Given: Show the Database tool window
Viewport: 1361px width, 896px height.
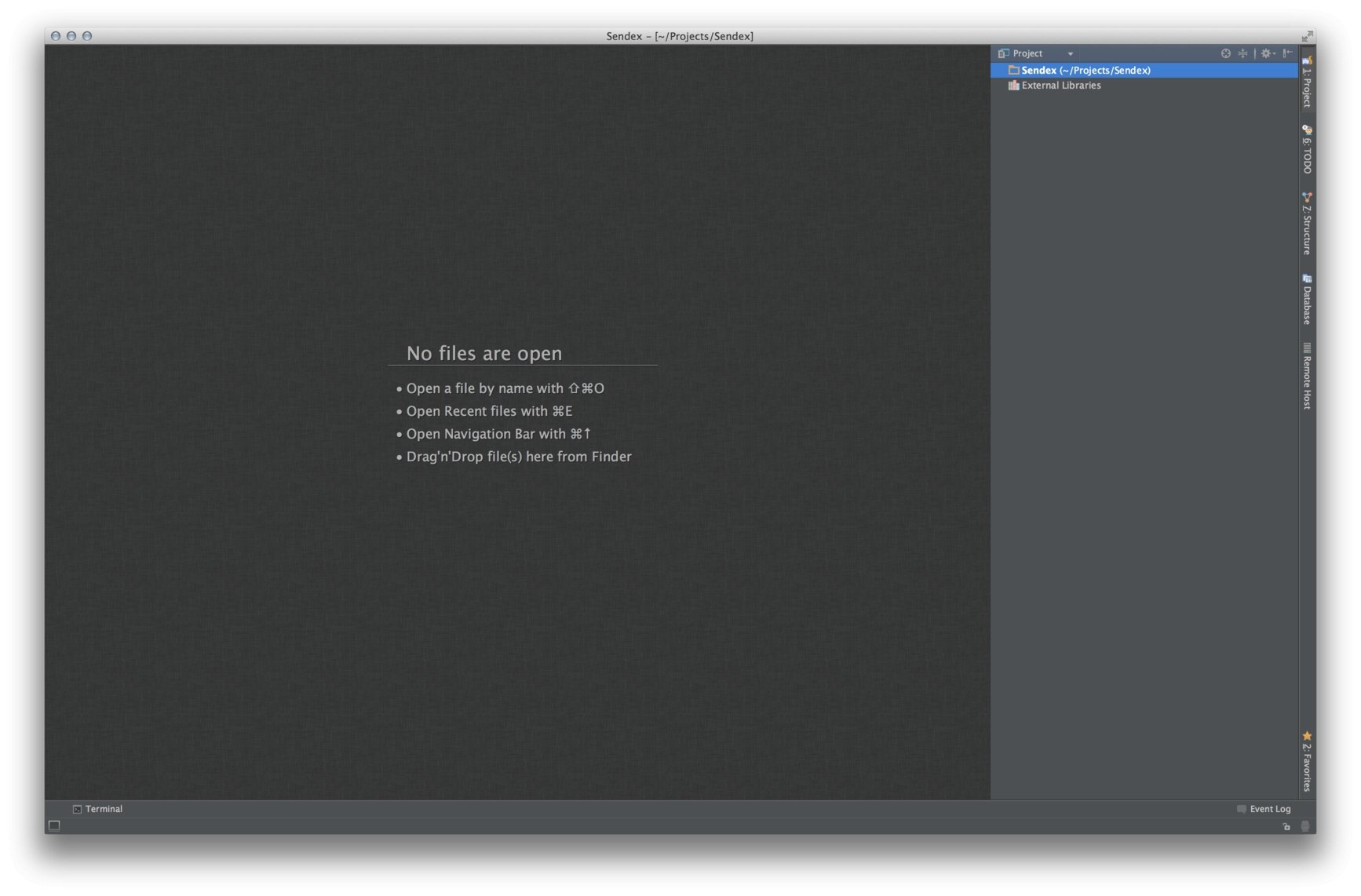Looking at the screenshot, I should pyautogui.click(x=1307, y=300).
